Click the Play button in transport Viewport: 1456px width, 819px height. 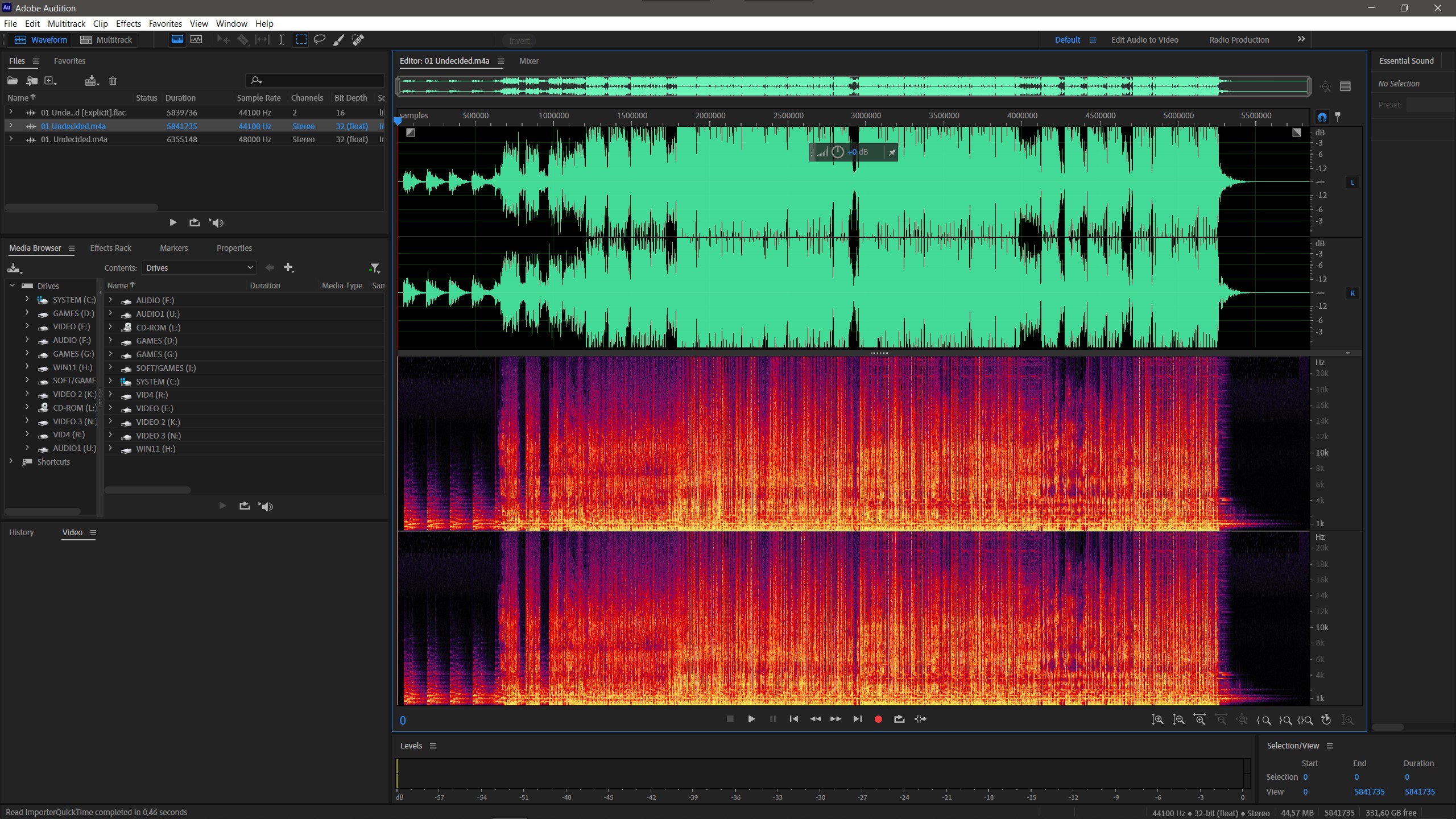coord(751,719)
